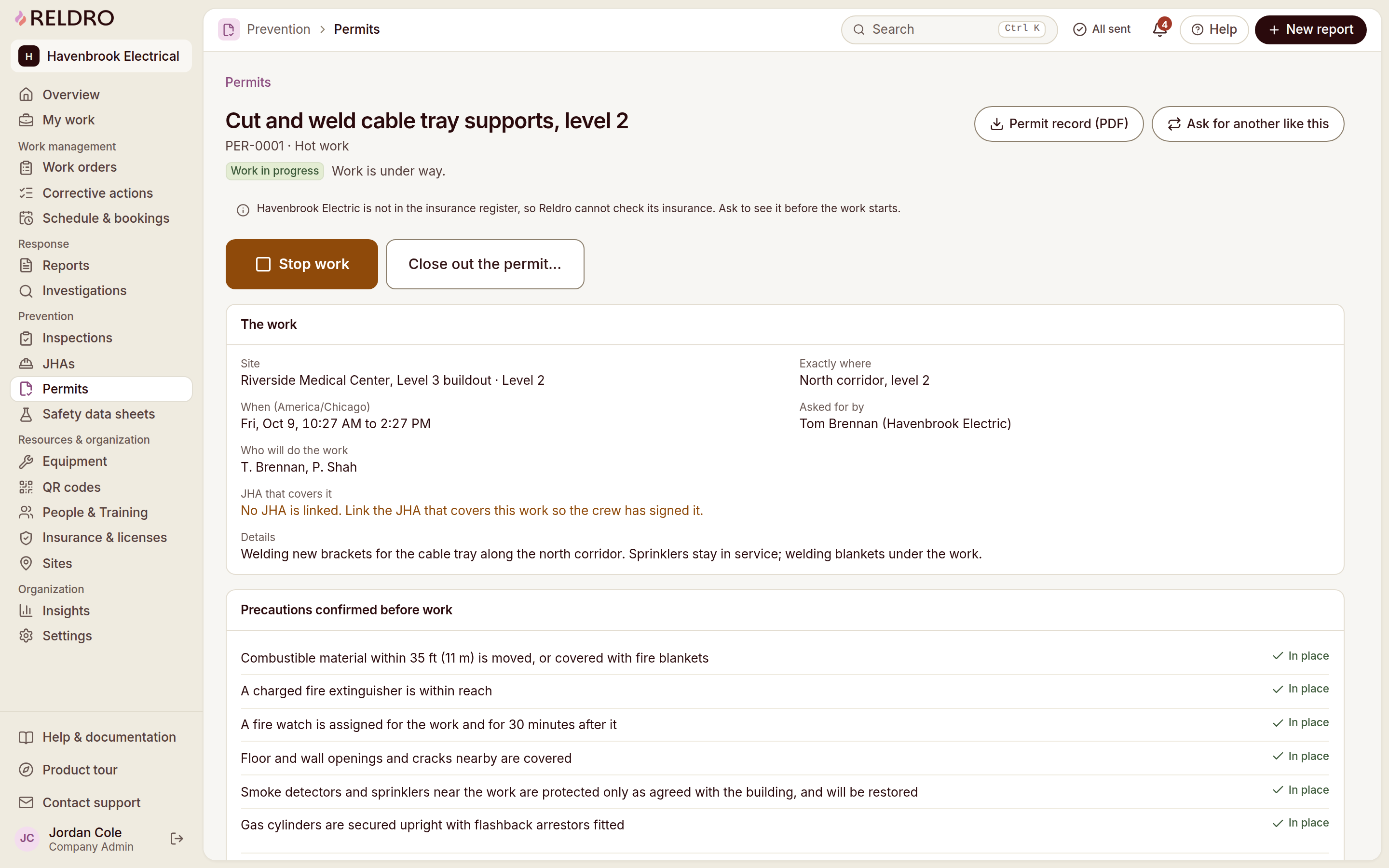Click the Equipment wrench icon
This screenshot has width=1389, height=868.
(x=26, y=461)
